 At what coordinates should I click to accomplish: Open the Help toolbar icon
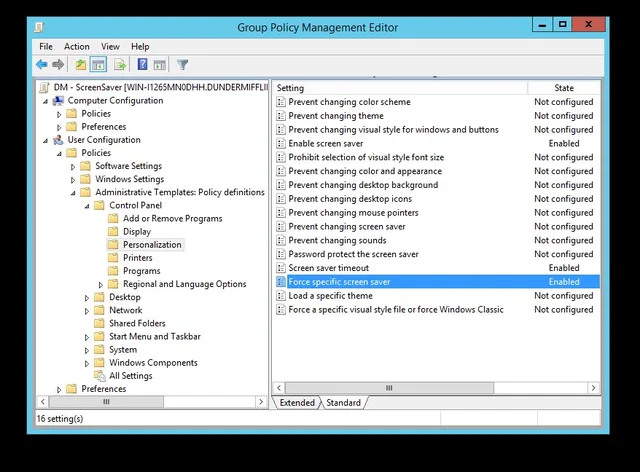click(x=142, y=65)
